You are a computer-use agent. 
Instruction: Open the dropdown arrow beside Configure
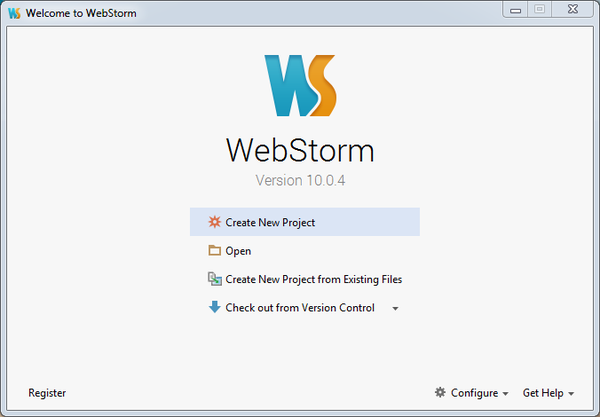(505, 394)
